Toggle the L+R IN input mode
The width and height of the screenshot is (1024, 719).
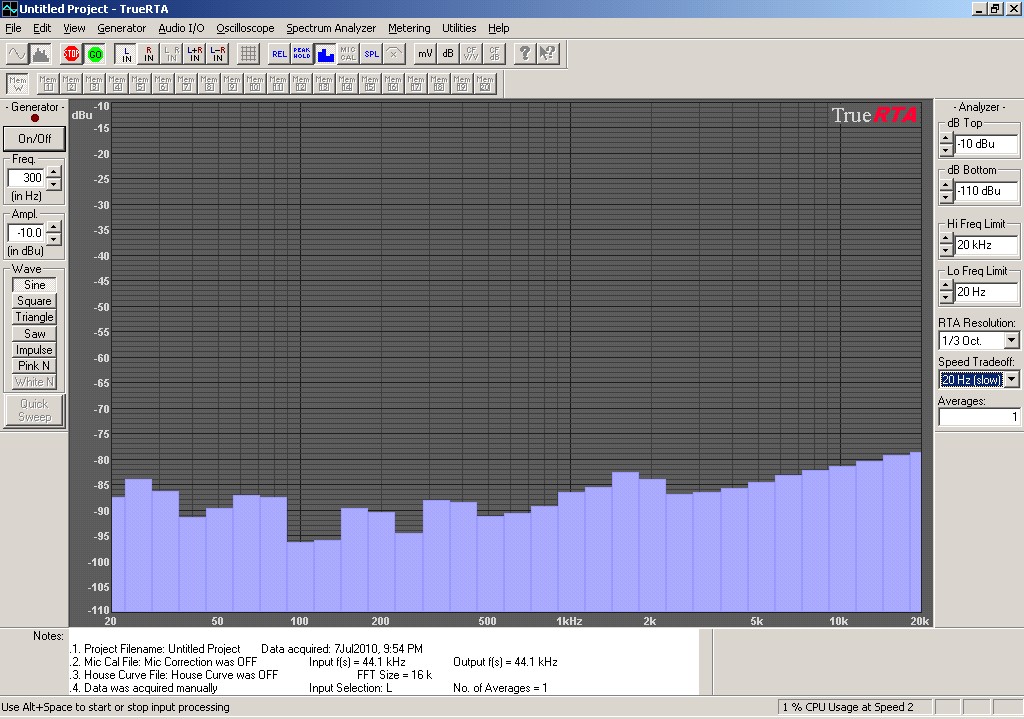pyautogui.click(x=195, y=54)
